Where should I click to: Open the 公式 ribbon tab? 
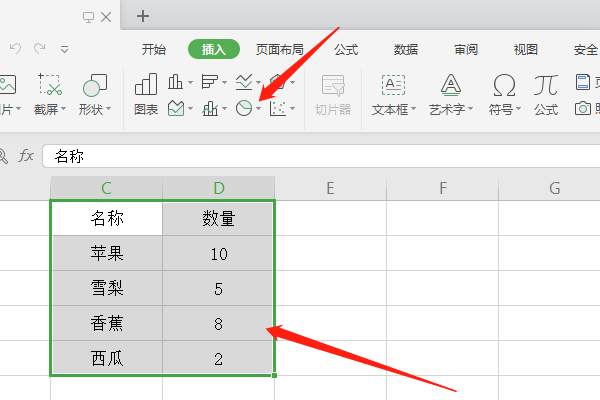click(x=346, y=49)
